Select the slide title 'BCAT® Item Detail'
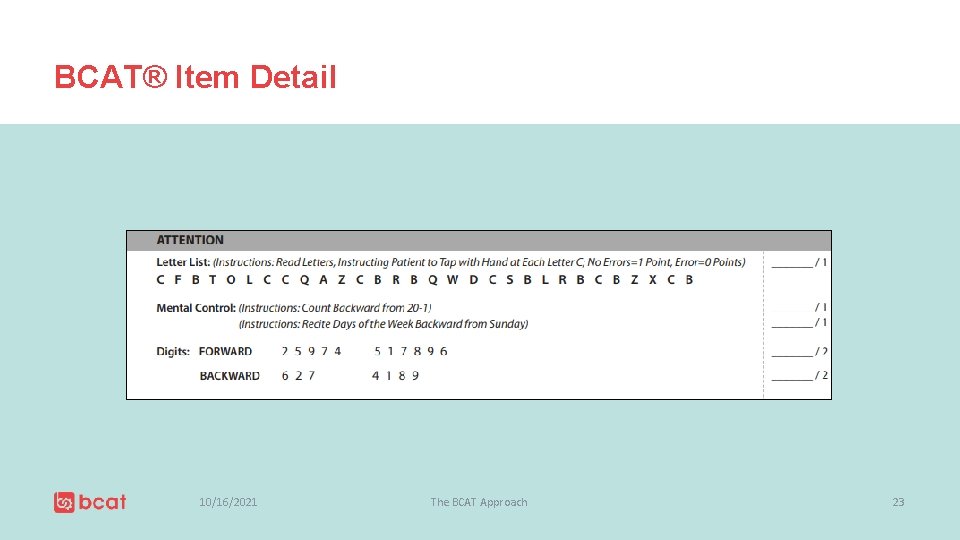 [x=195, y=77]
